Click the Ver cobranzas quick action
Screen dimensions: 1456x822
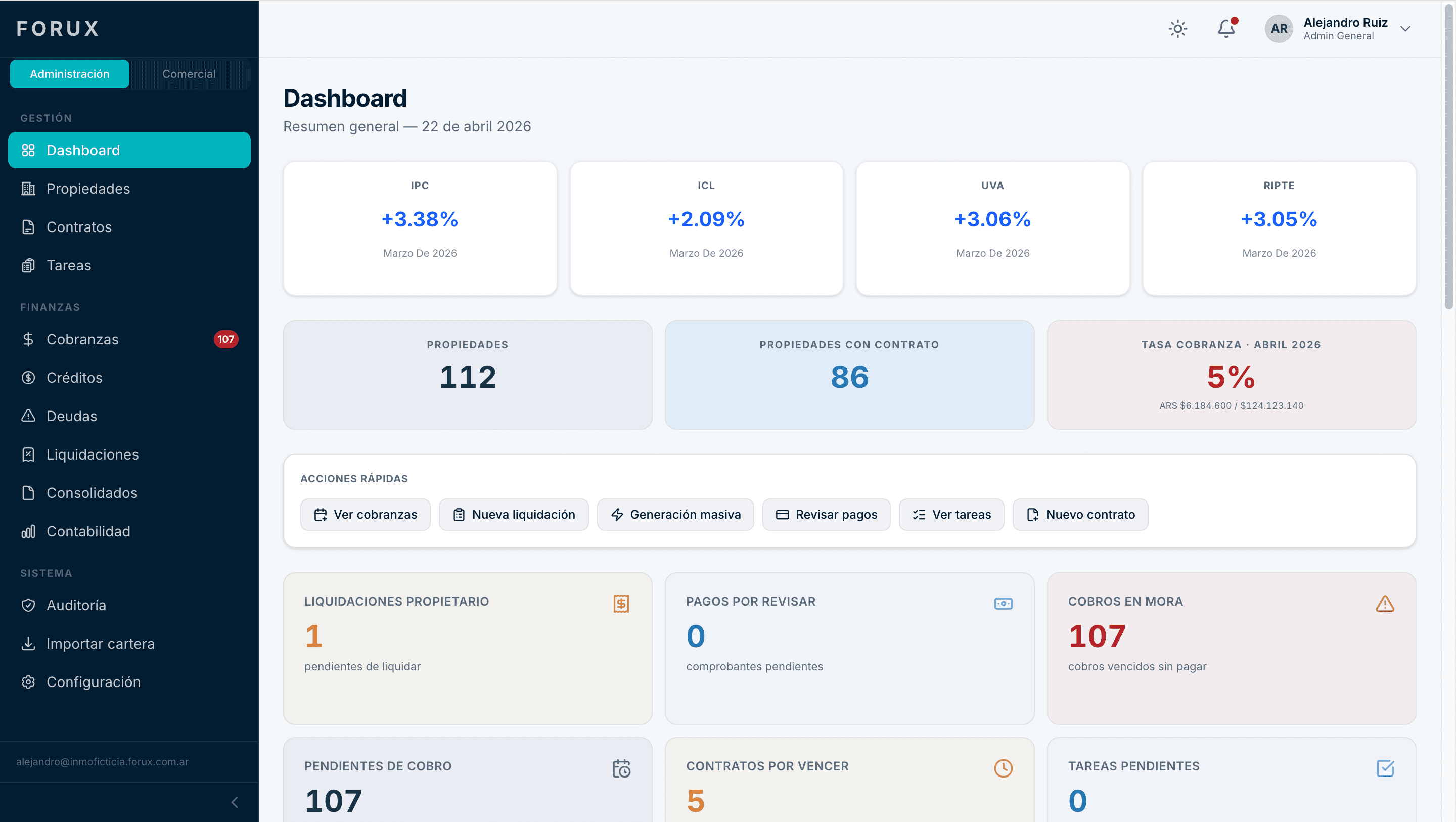(365, 515)
